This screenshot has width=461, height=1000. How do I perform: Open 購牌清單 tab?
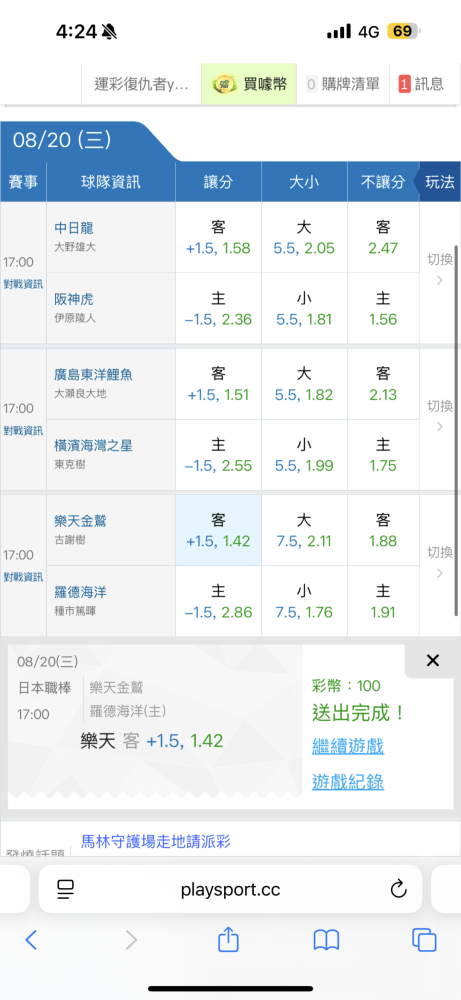tap(343, 84)
